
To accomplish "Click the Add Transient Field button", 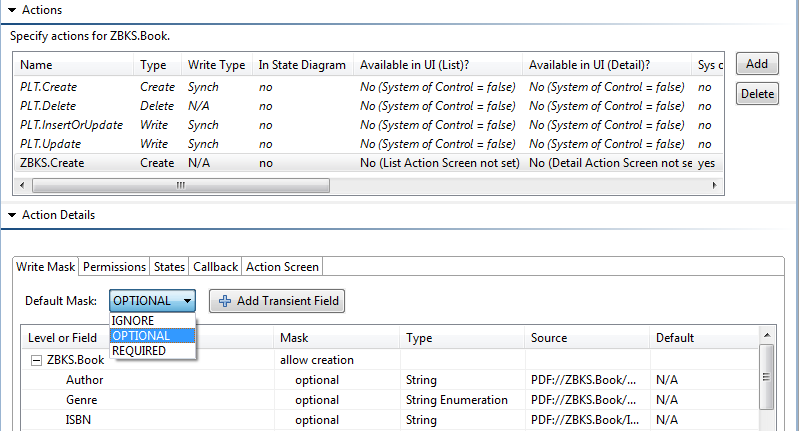I will pos(277,300).
